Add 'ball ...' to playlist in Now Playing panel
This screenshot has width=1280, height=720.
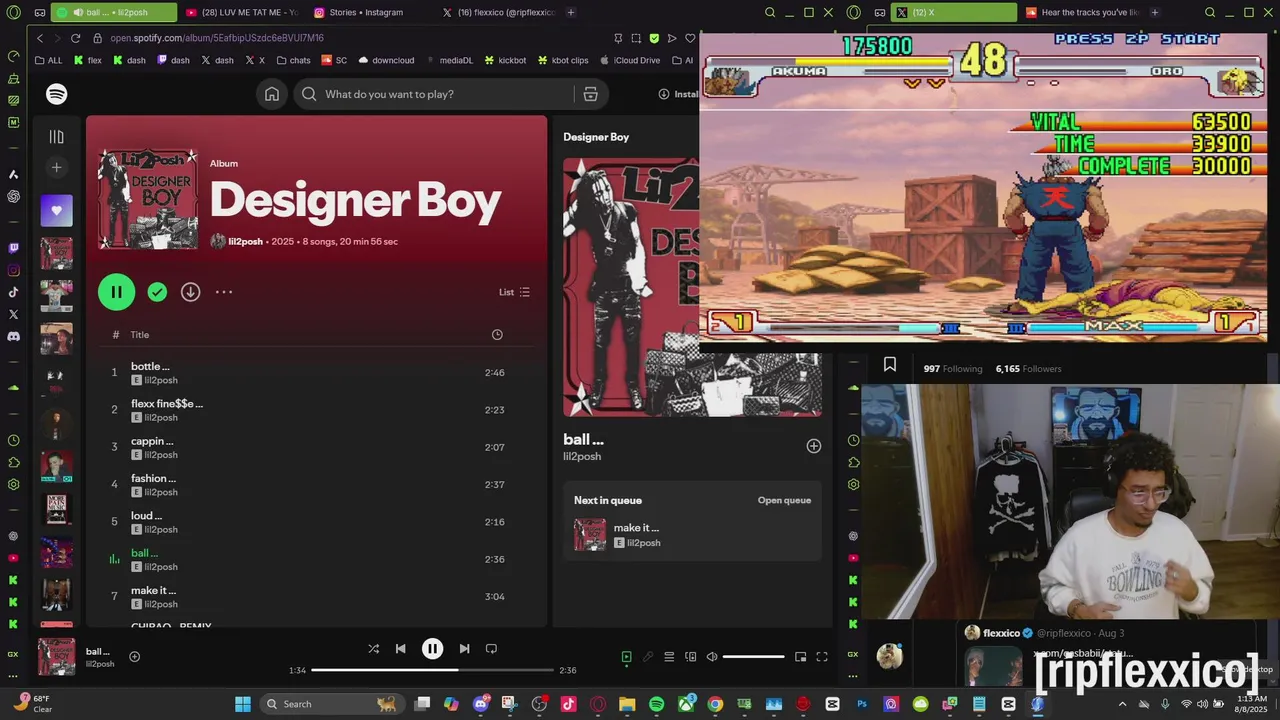tap(814, 446)
